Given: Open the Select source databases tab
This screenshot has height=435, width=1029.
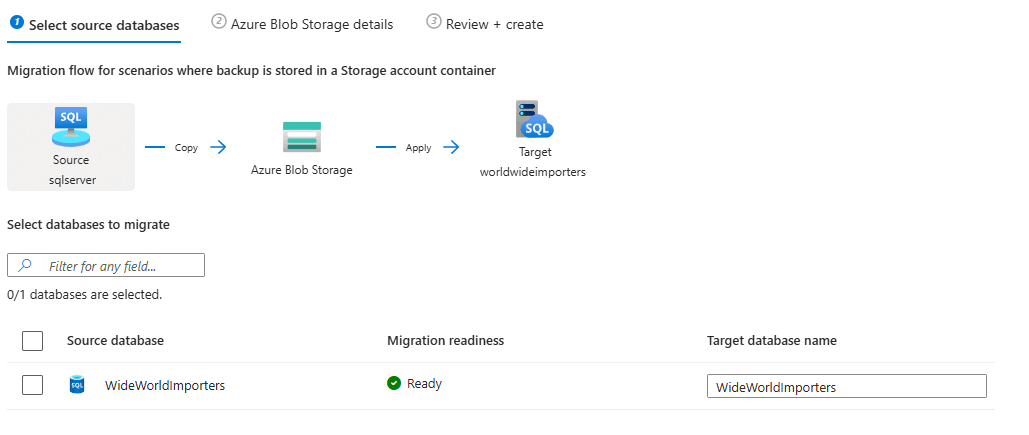Looking at the screenshot, I should (x=94, y=25).
